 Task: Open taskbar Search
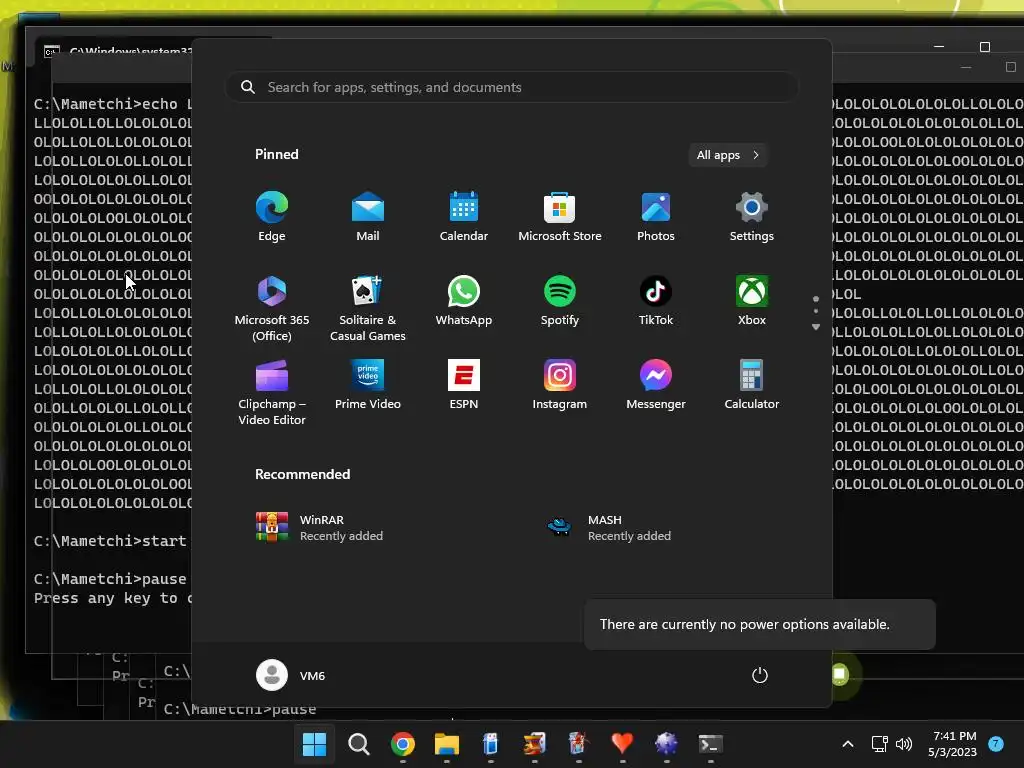(x=359, y=744)
